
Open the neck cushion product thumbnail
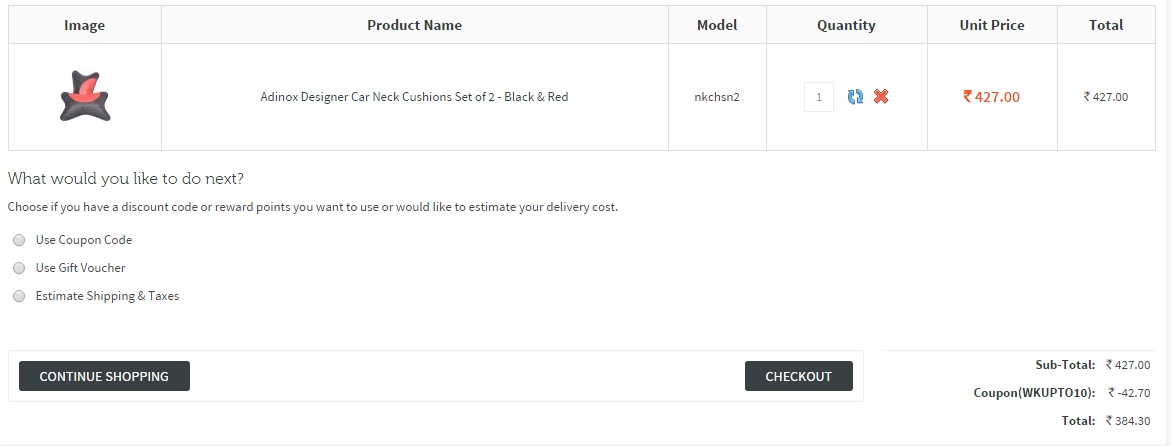point(84,97)
